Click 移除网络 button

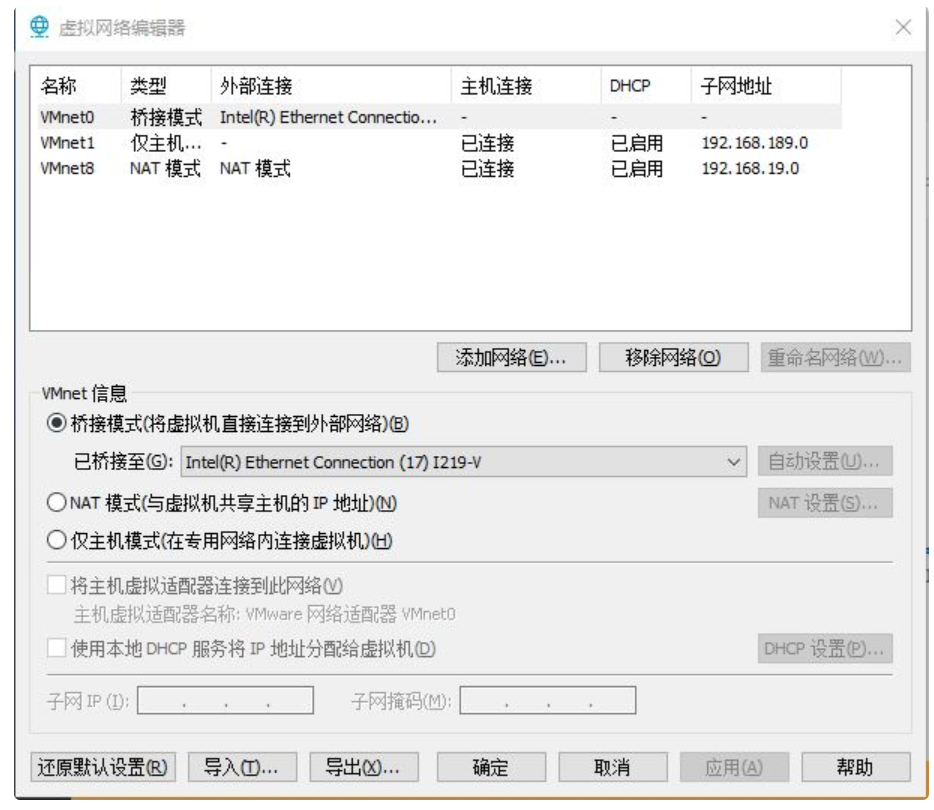(x=674, y=357)
